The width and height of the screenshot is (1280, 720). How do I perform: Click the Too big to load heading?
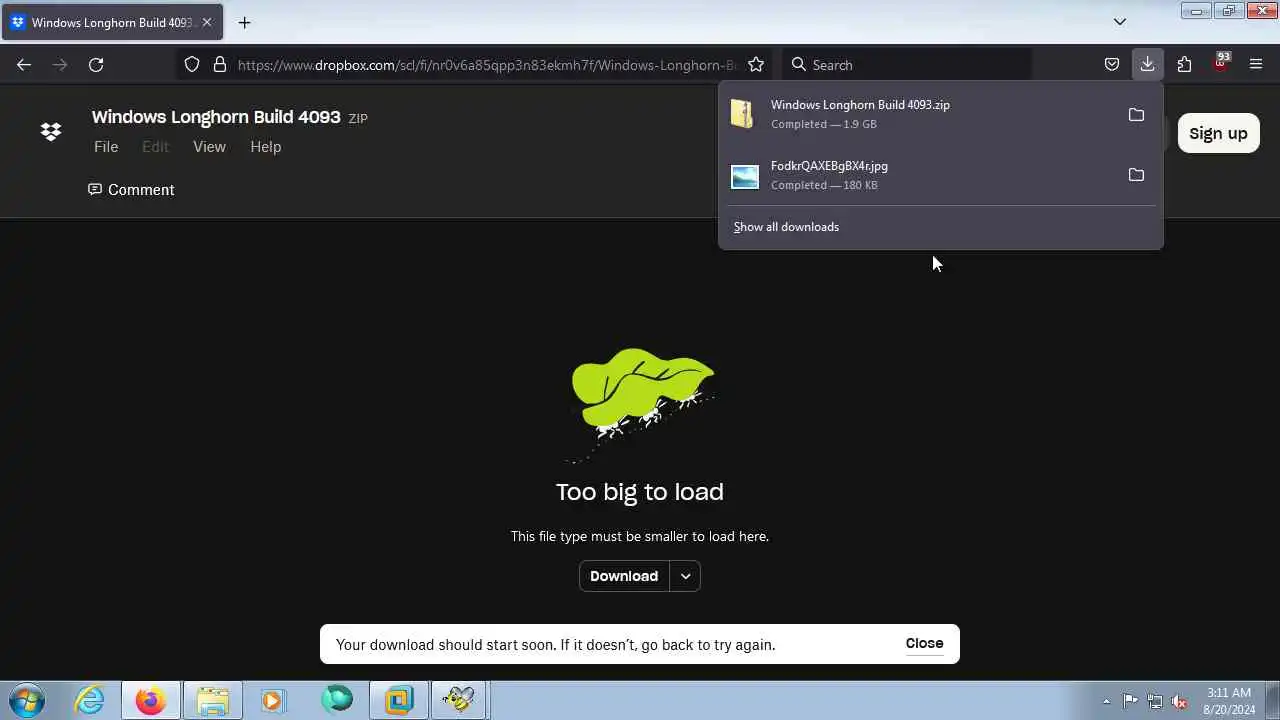click(x=640, y=492)
